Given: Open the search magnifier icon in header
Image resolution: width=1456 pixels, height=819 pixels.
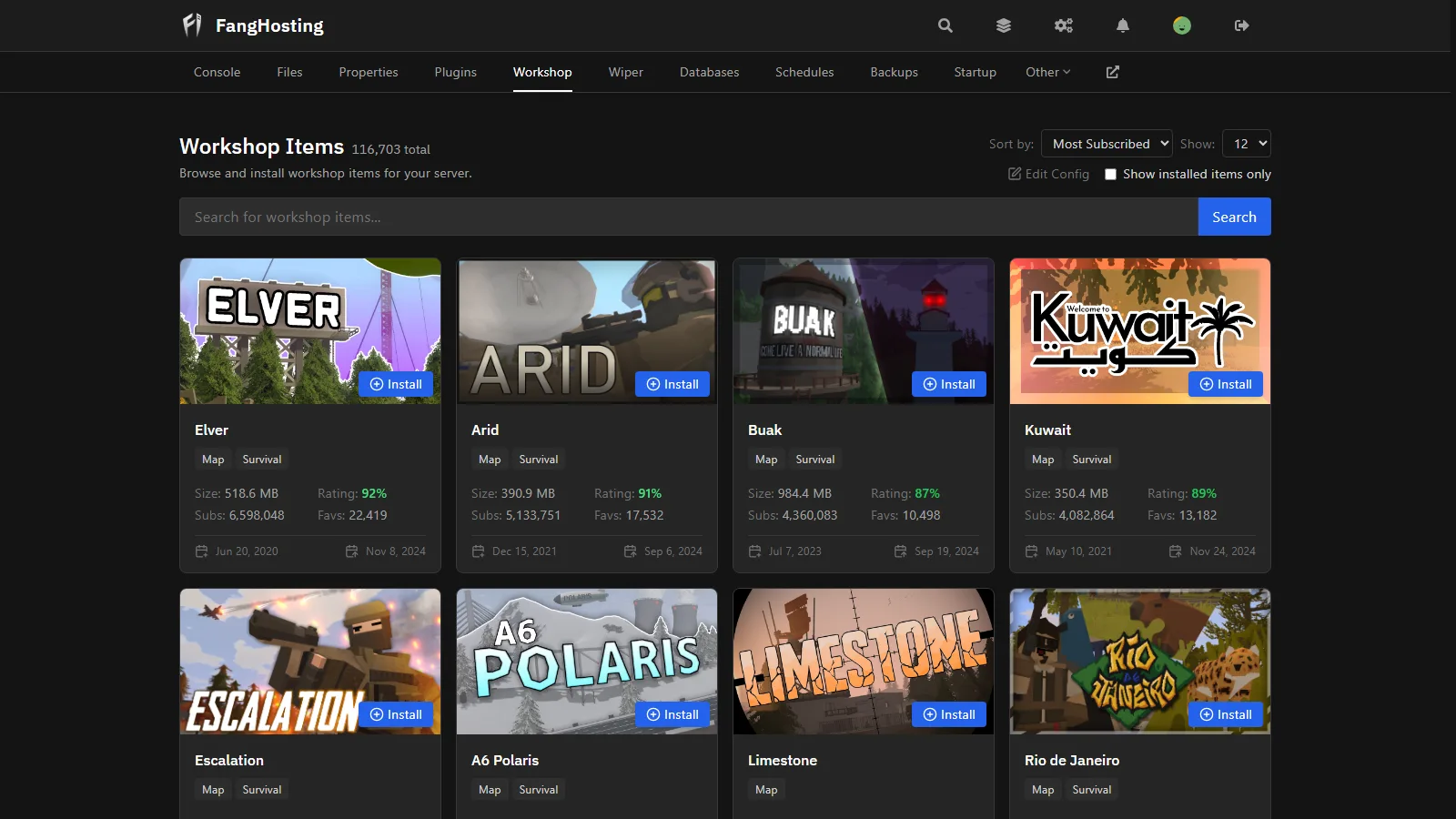Looking at the screenshot, I should tap(945, 25).
